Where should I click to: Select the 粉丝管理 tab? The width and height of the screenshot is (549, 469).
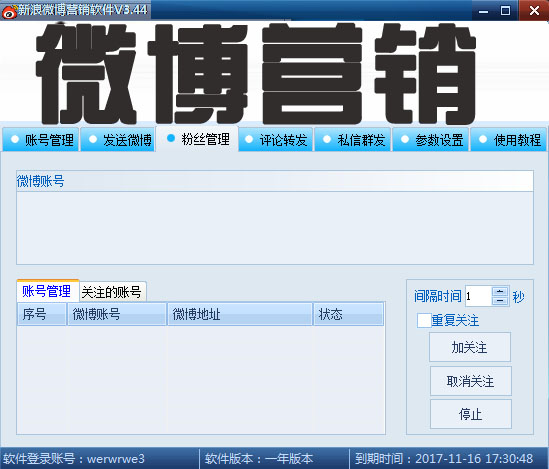(x=197, y=139)
